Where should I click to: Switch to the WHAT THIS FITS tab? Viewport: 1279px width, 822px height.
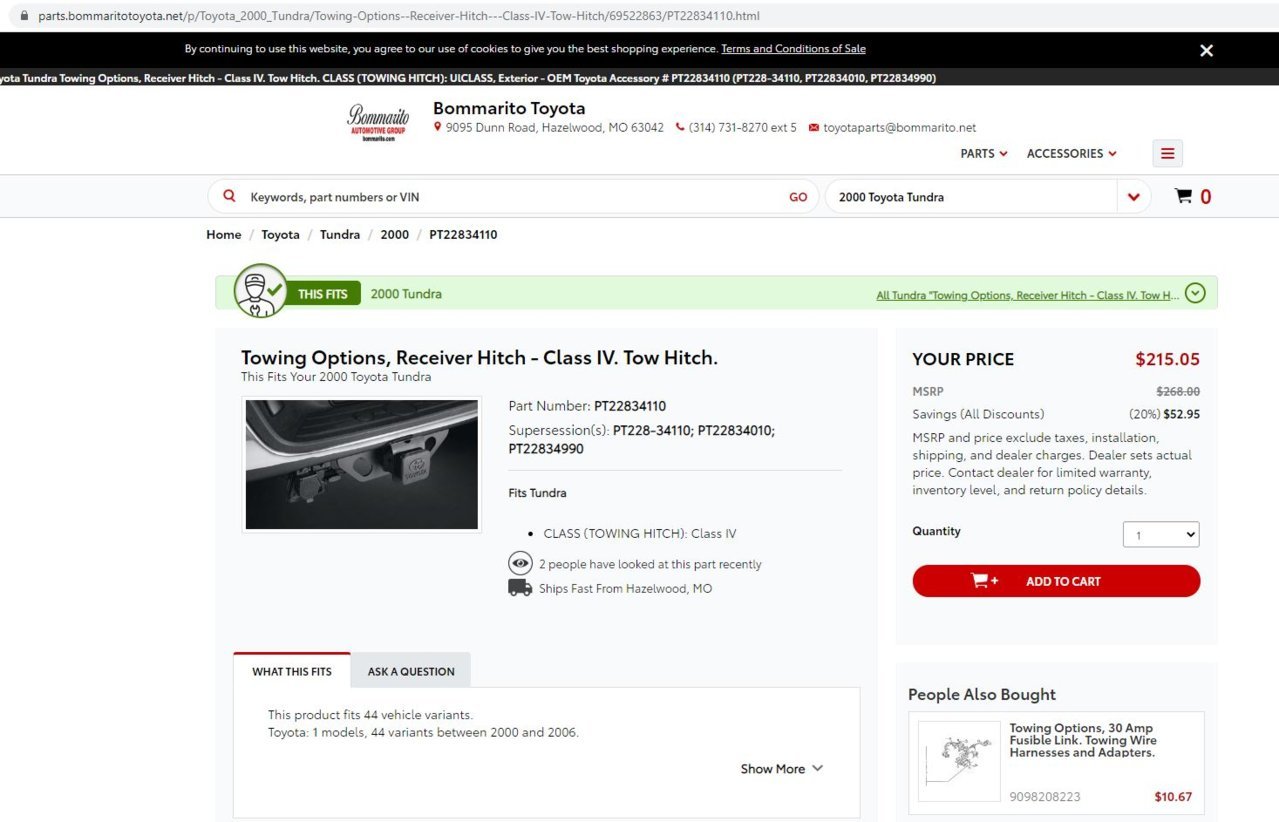(292, 671)
